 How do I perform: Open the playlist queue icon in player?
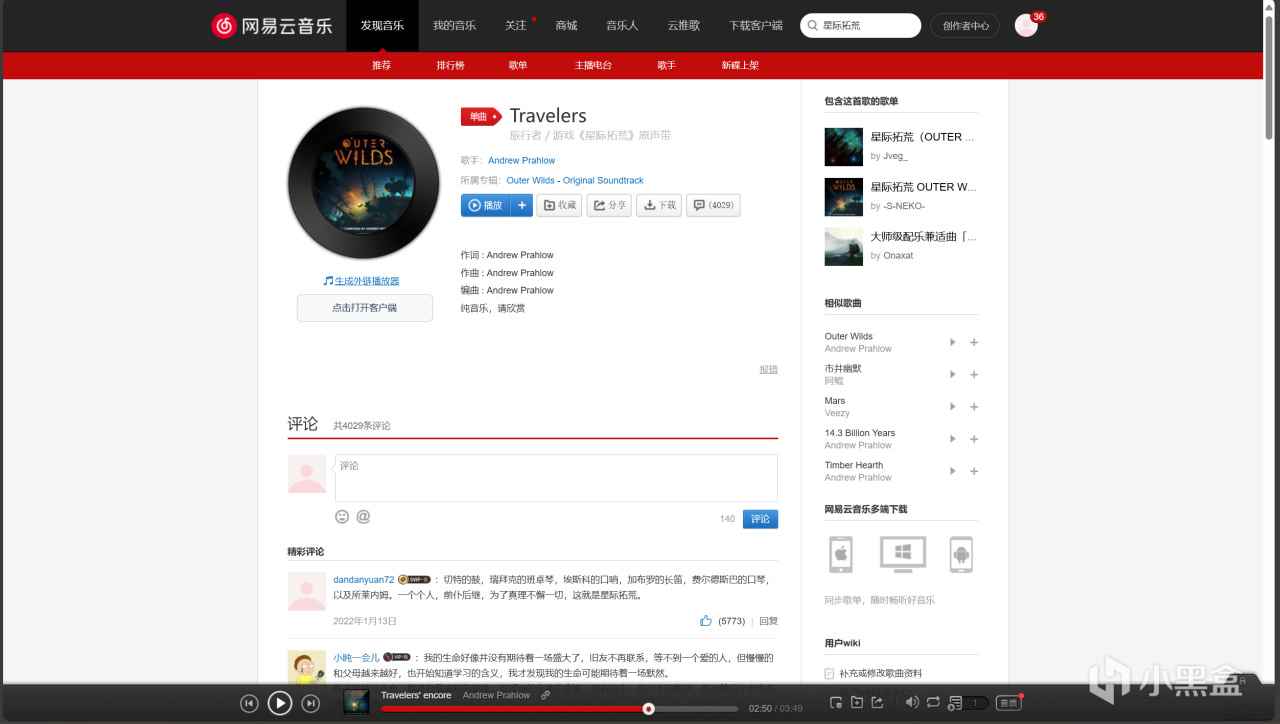[955, 703]
